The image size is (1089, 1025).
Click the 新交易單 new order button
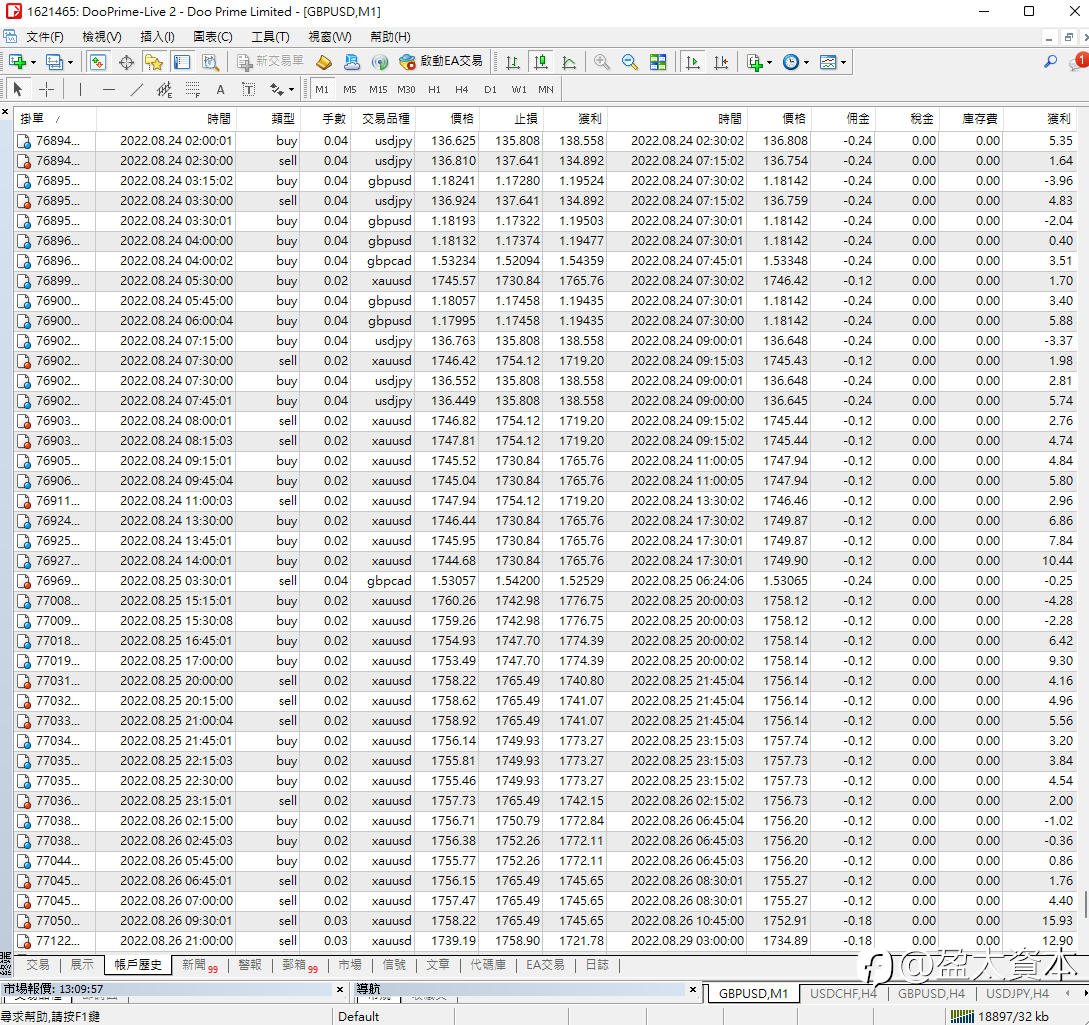click(270, 62)
